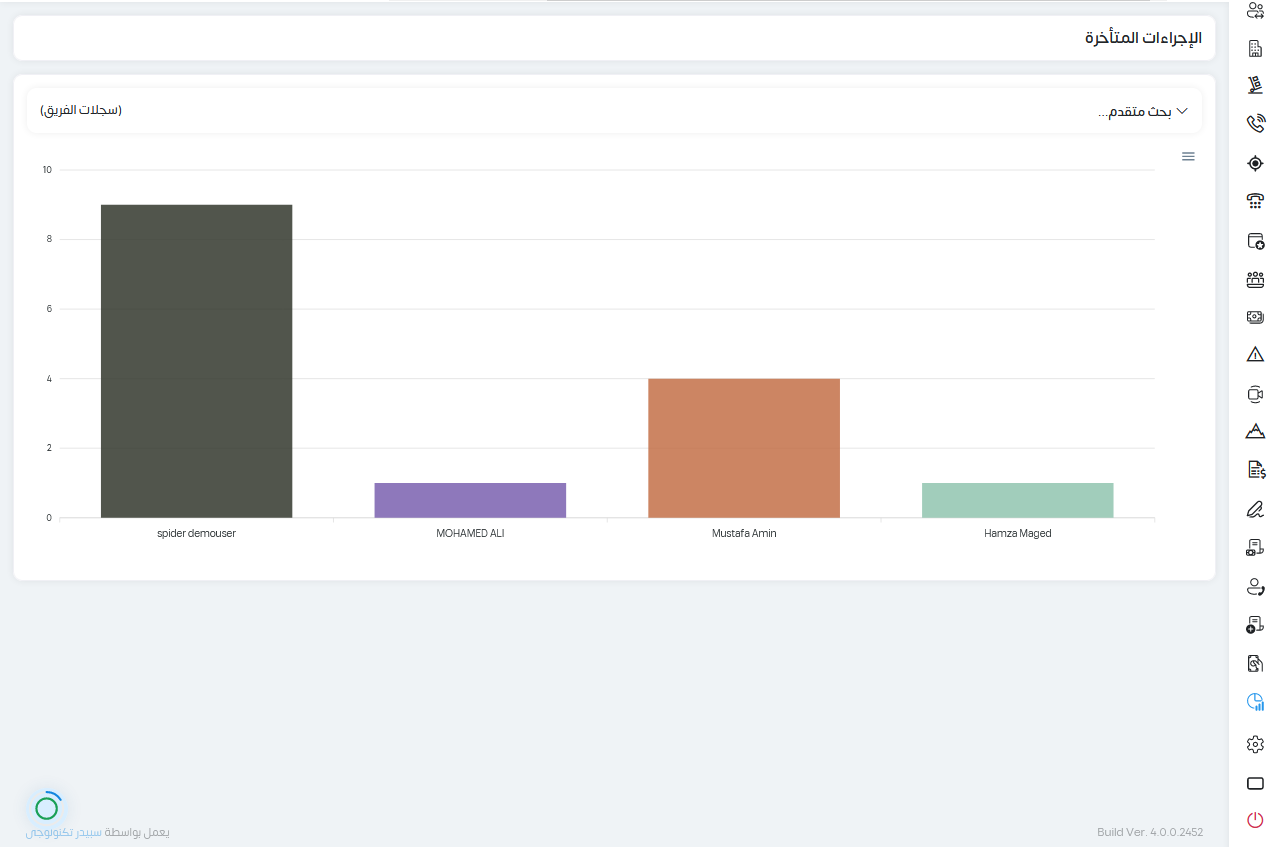Viewport: 1274px width, 847px height.
Task: Click the (سجلات الفريق) team records label
Action: pyautogui.click(x=81, y=110)
